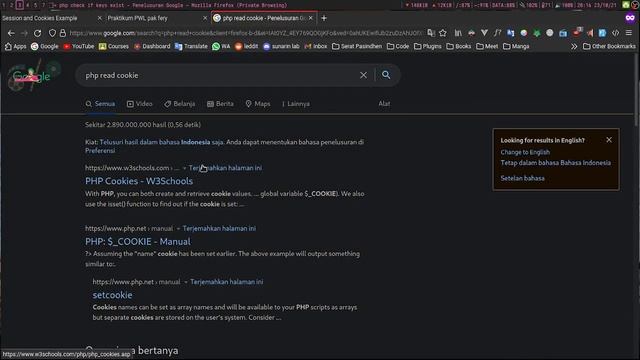This screenshot has height=360, width=640.
Task: Open the Alat search tools button
Action: [384, 104]
